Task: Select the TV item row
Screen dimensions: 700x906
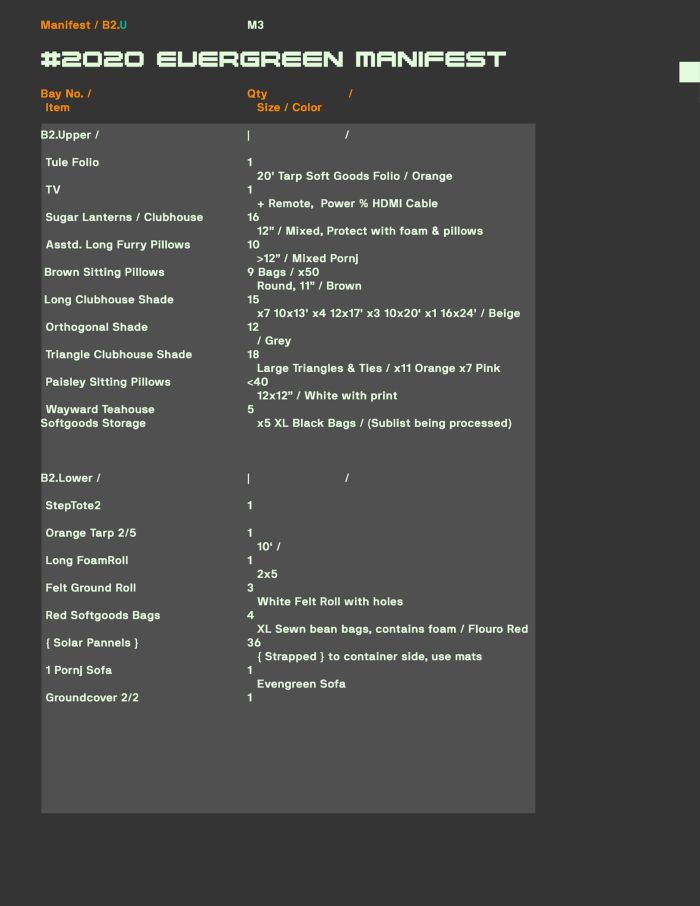Action: [x=53, y=189]
